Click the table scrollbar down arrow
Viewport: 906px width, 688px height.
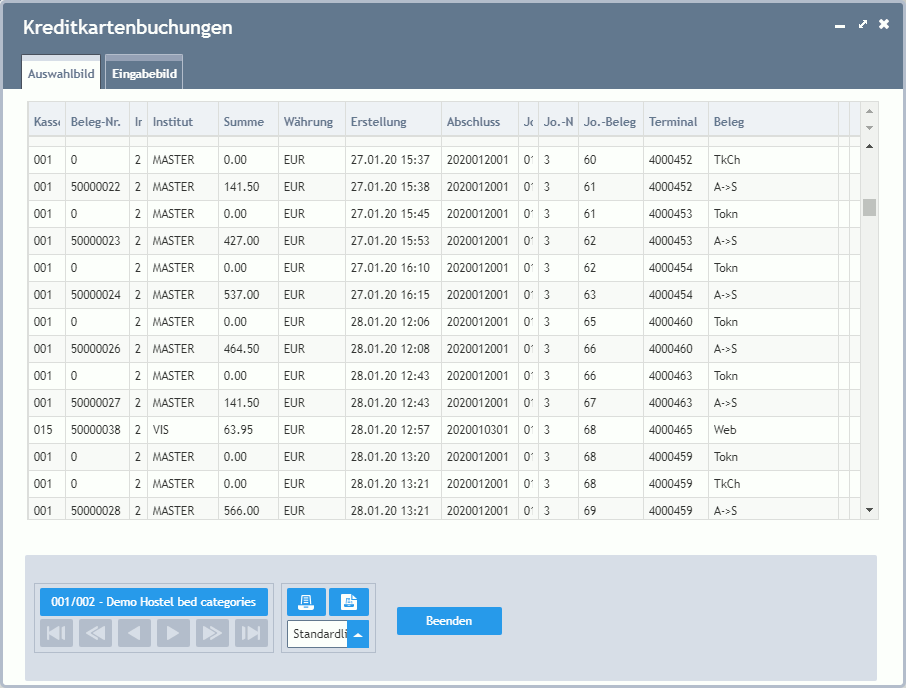point(869,510)
